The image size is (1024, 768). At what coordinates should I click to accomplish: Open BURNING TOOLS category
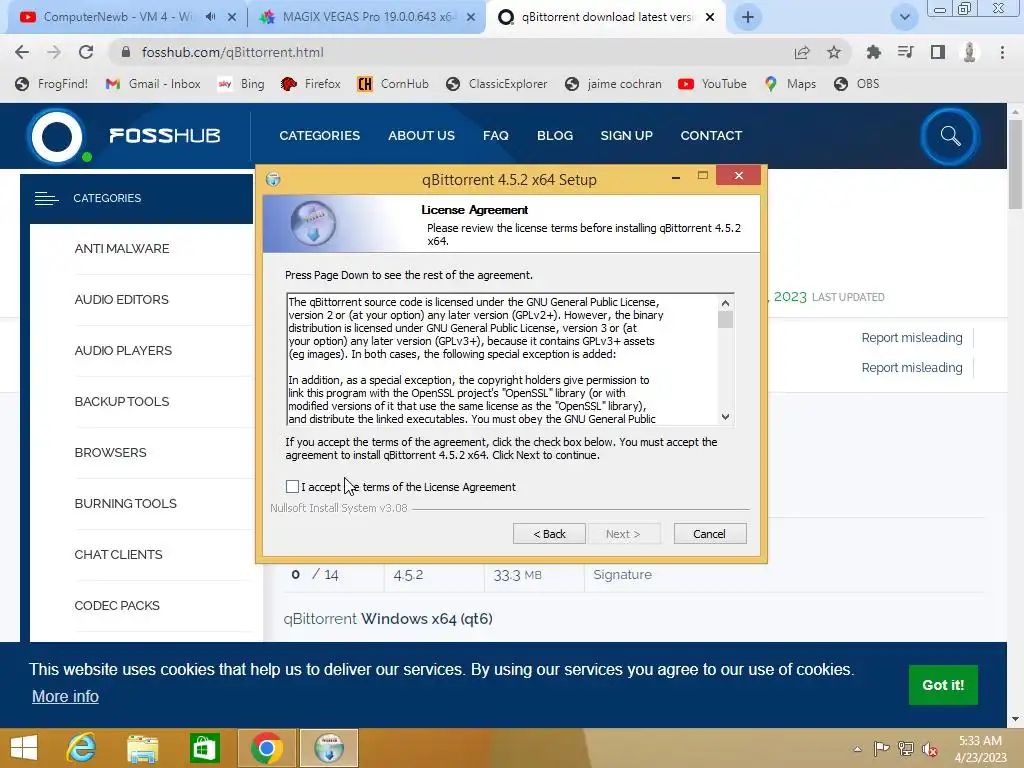click(x=125, y=504)
